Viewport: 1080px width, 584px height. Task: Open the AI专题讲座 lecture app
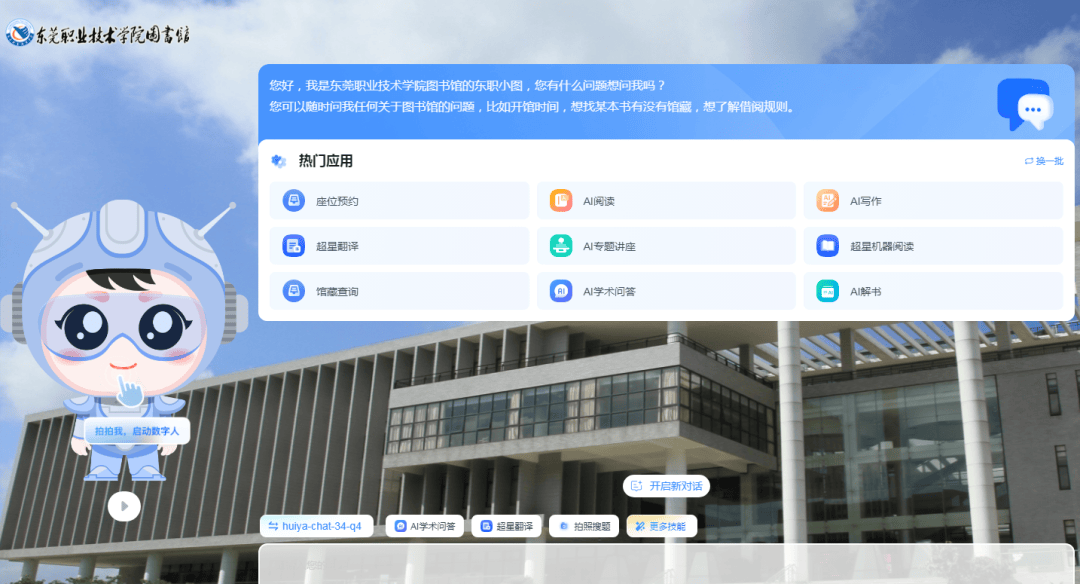pos(665,246)
